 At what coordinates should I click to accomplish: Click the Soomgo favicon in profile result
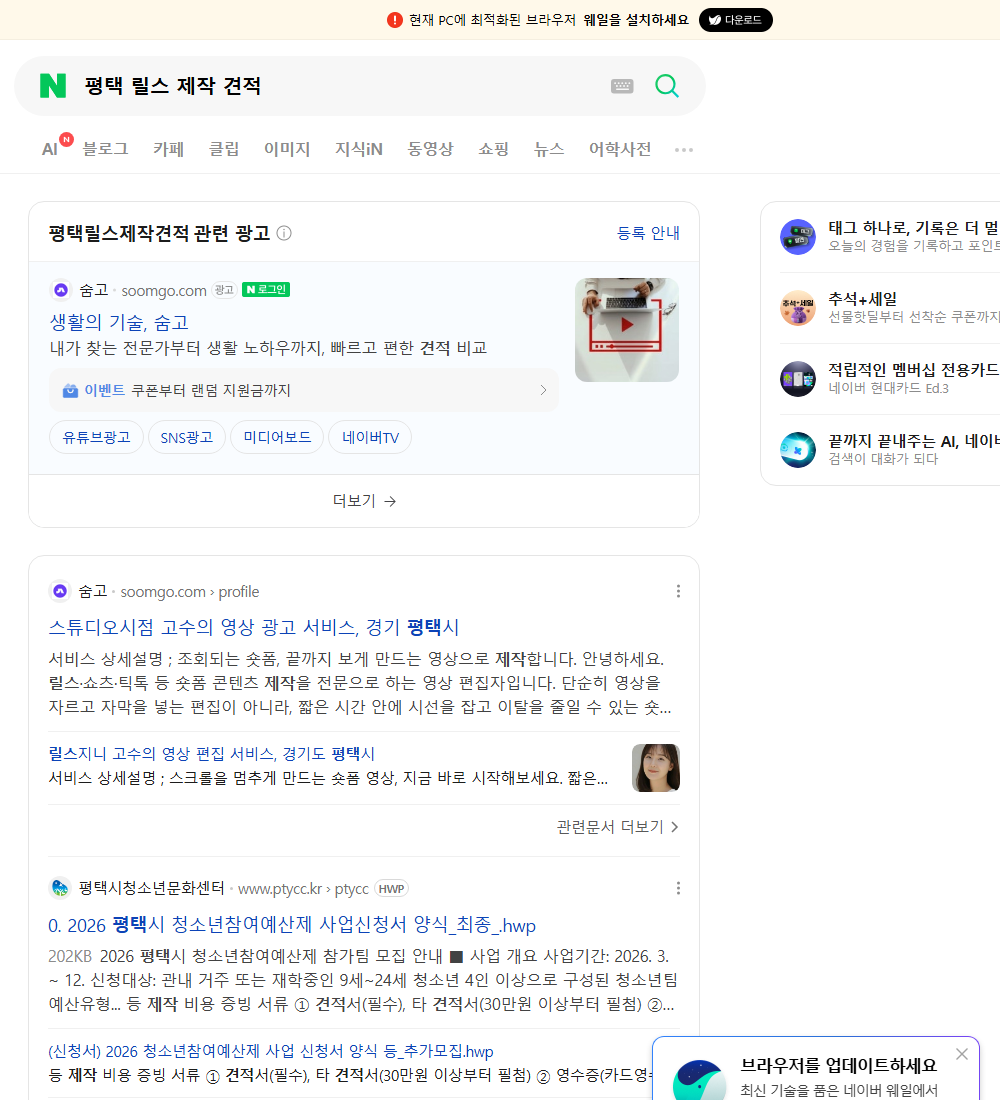60,591
